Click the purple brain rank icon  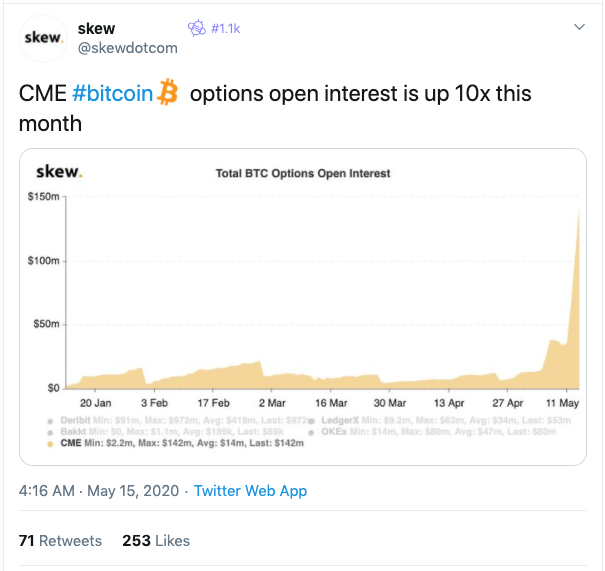point(197,28)
